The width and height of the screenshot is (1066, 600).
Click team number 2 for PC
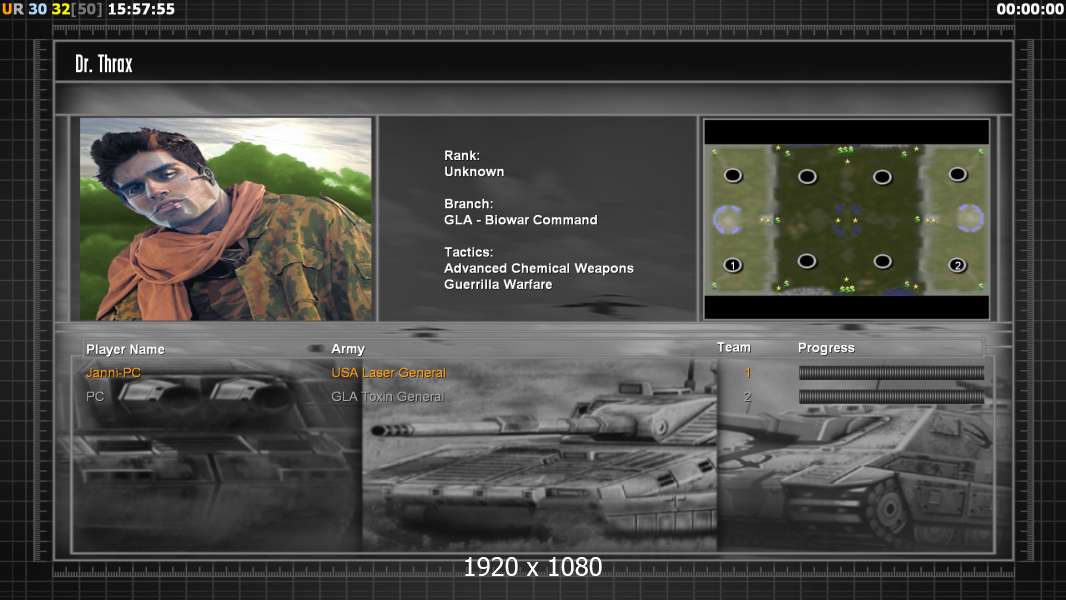coord(747,396)
